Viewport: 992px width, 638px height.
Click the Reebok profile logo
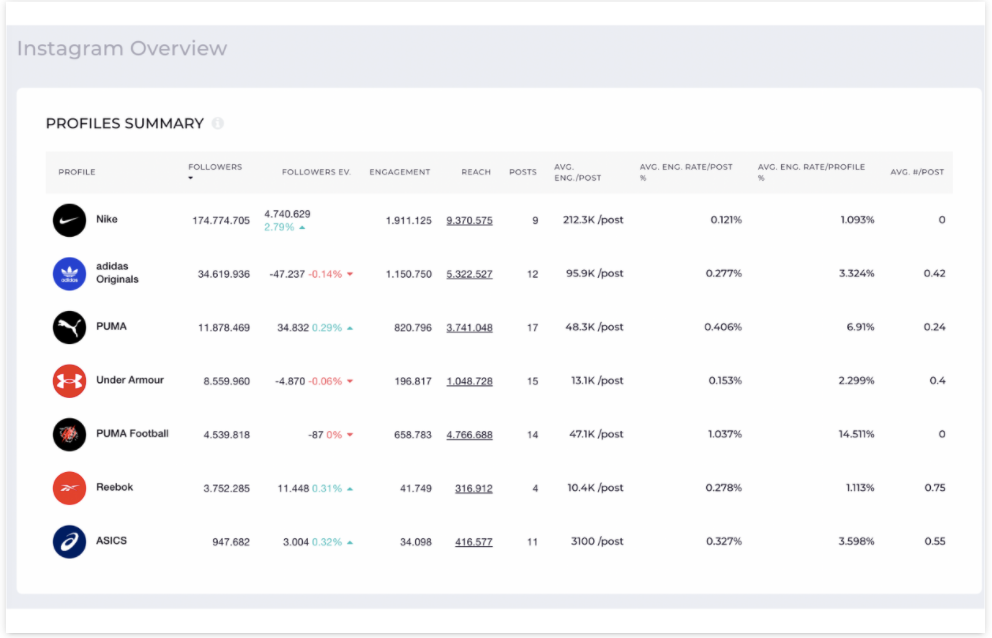pyautogui.click(x=69, y=488)
